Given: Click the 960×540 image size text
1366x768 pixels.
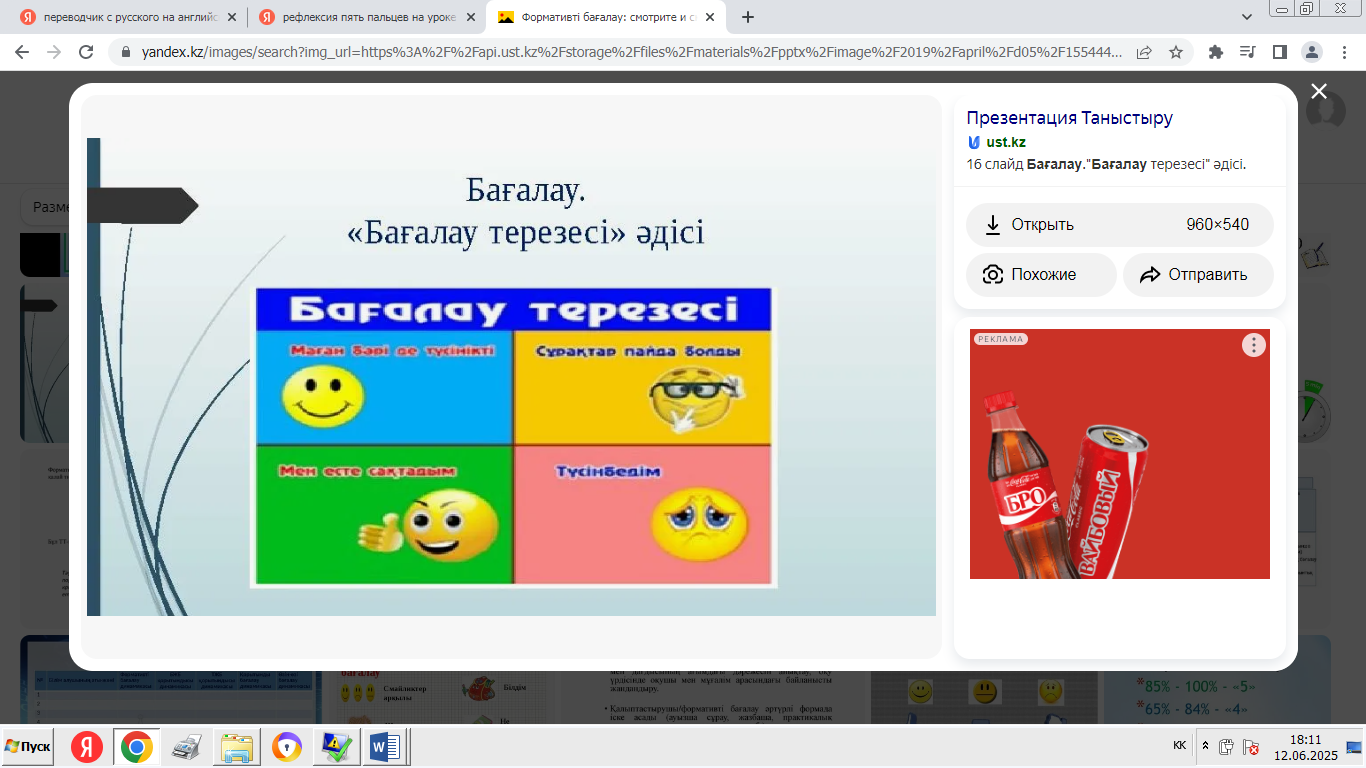Looking at the screenshot, I should (x=1218, y=225).
